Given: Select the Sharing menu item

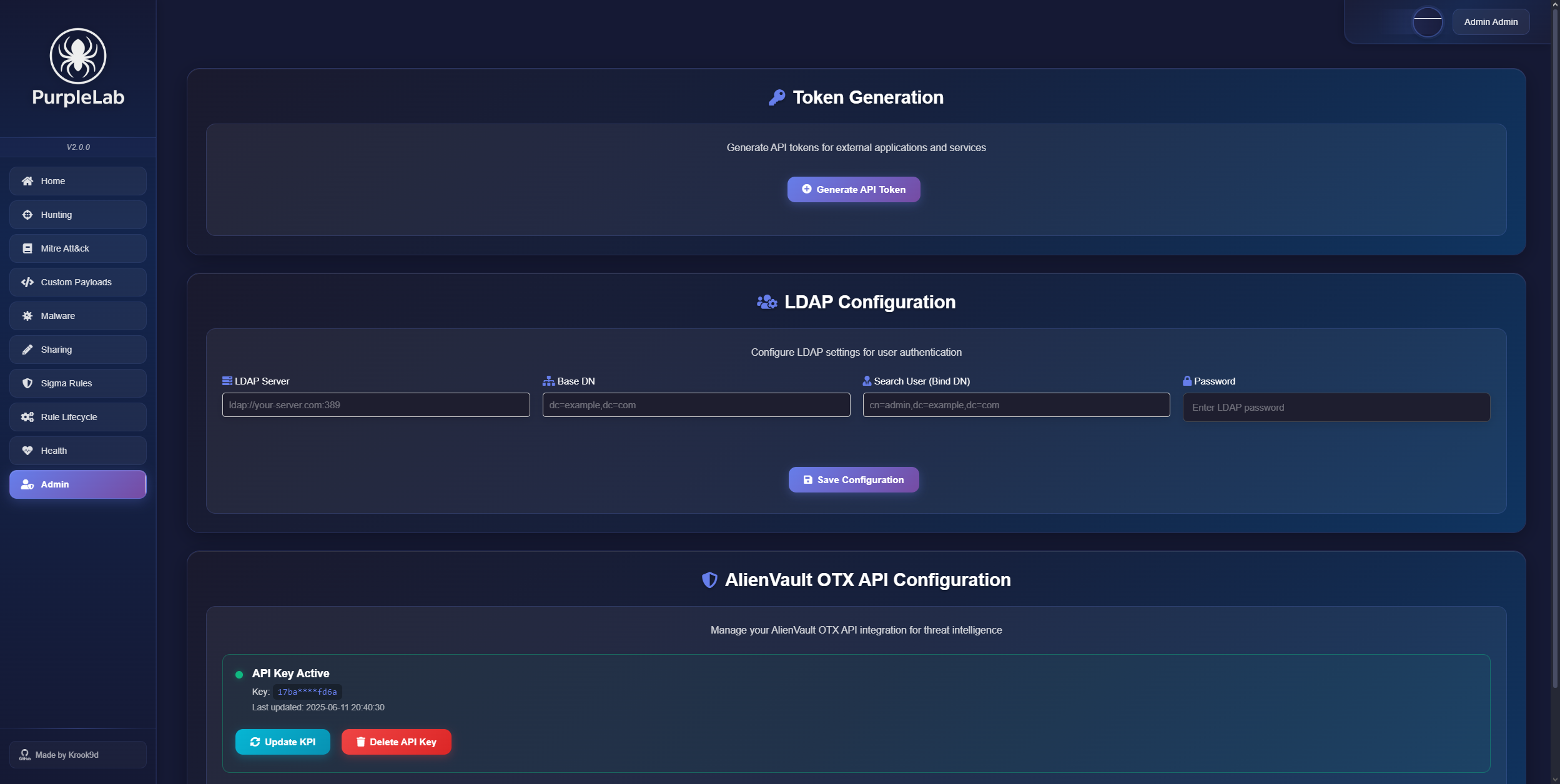Looking at the screenshot, I should (78, 350).
